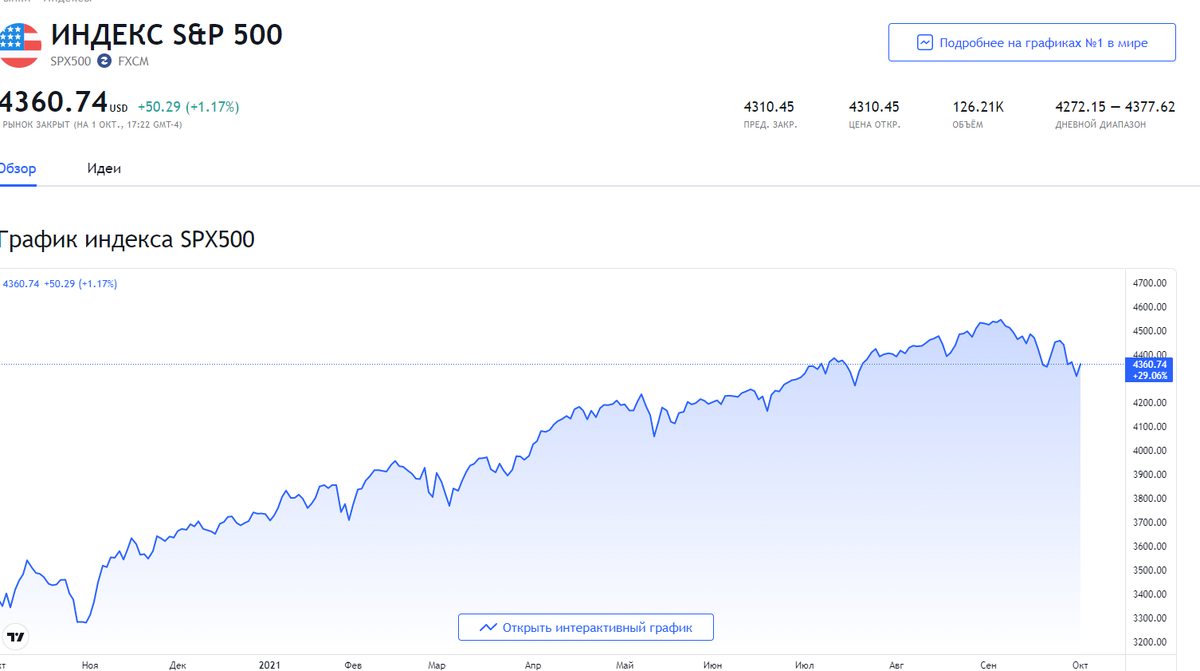The height and width of the screenshot is (671, 1200).
Task: Click the day range '4272.15 — 4377.62'
Action: [x=1115, y=106]
